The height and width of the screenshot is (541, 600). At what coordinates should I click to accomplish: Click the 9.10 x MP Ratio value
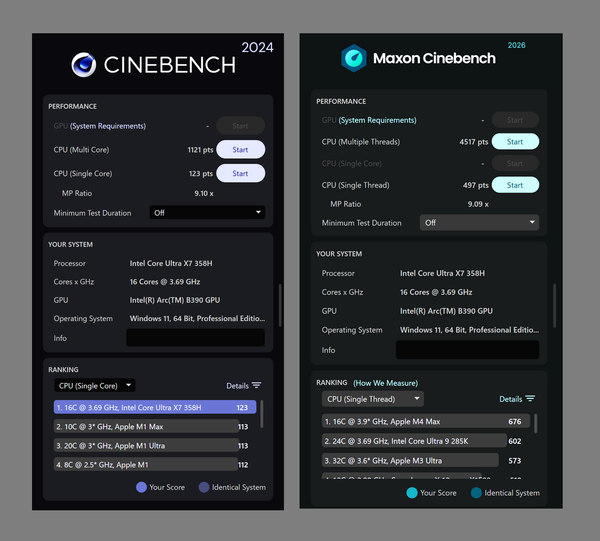204,193
